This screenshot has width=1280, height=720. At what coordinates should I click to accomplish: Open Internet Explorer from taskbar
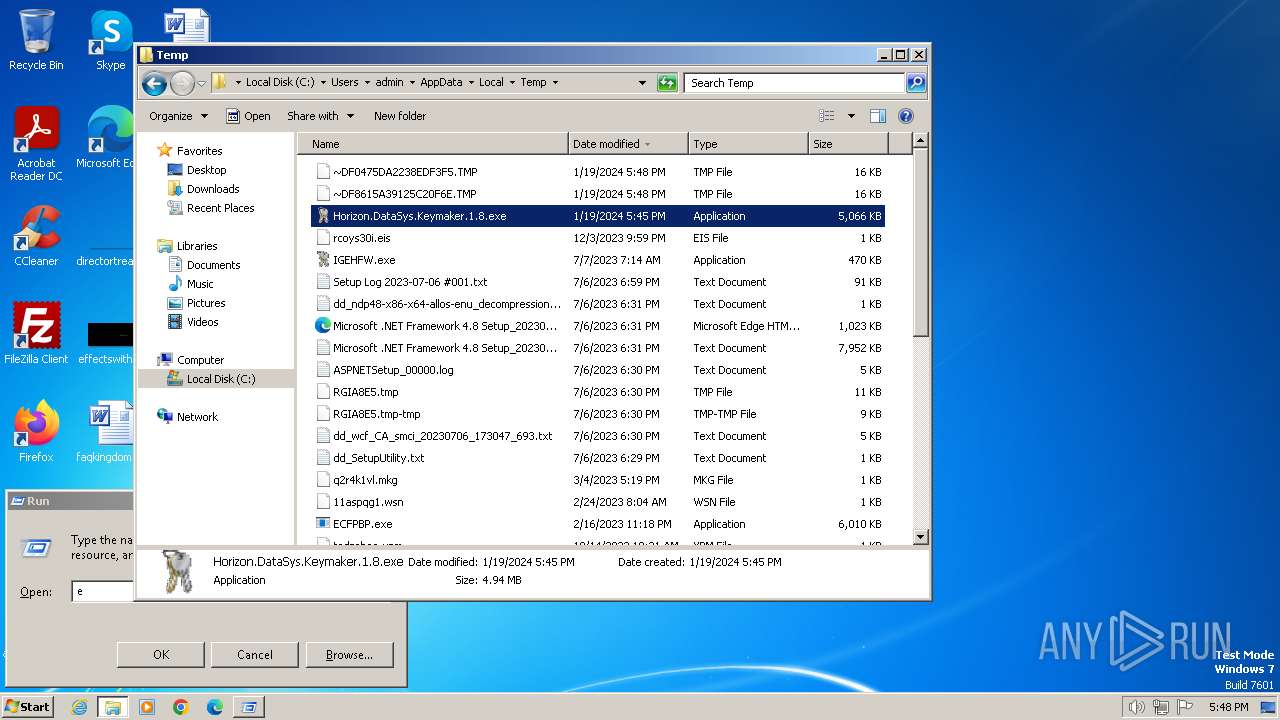80,707
